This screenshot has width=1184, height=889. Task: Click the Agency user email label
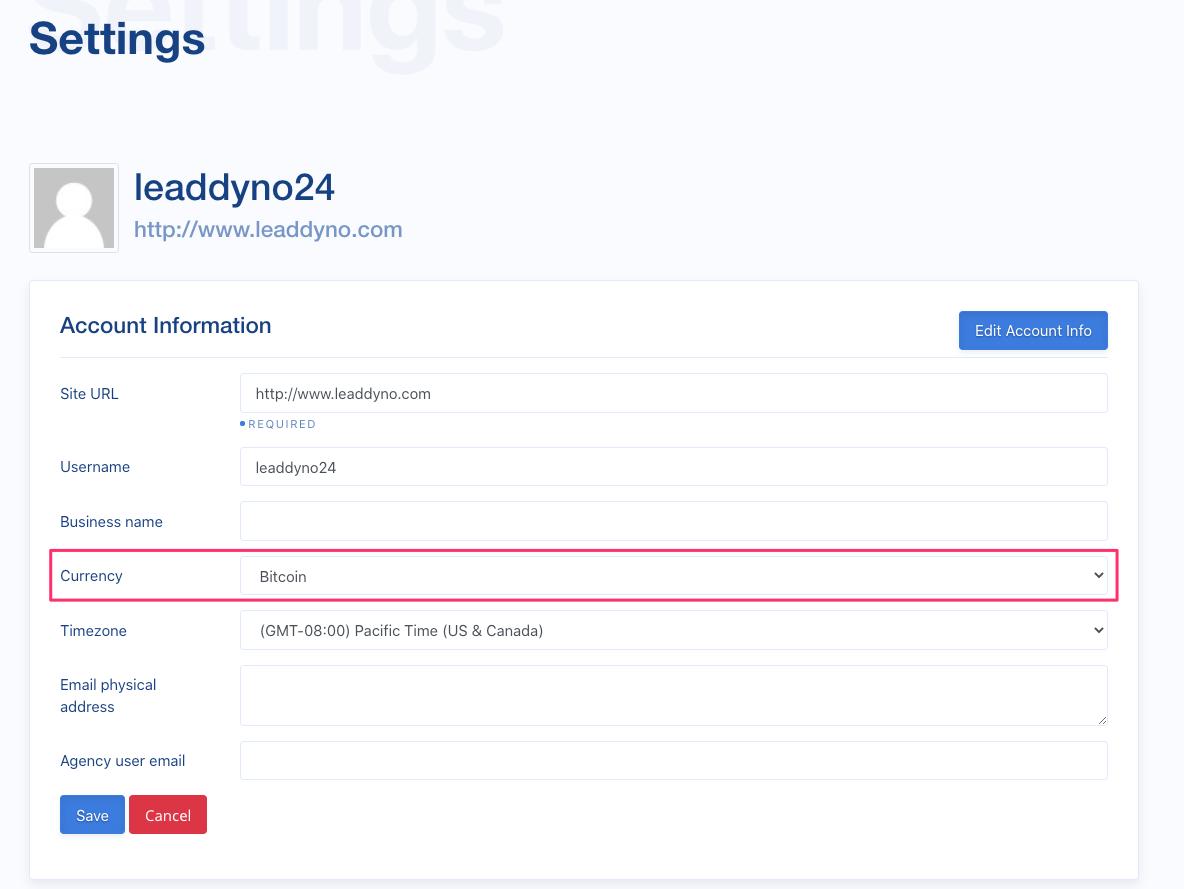click(122, 761)
